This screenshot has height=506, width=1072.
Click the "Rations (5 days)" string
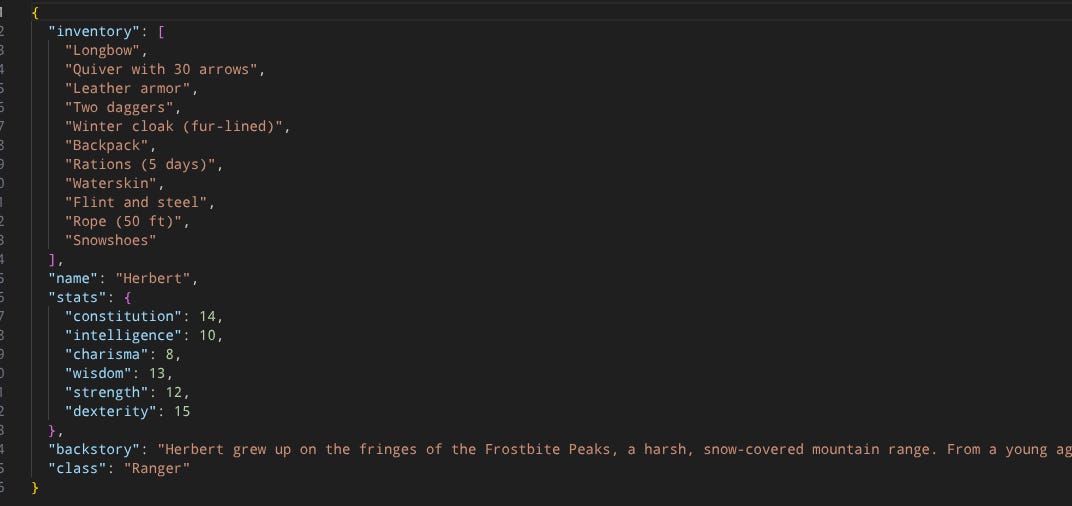pos(140,165)
